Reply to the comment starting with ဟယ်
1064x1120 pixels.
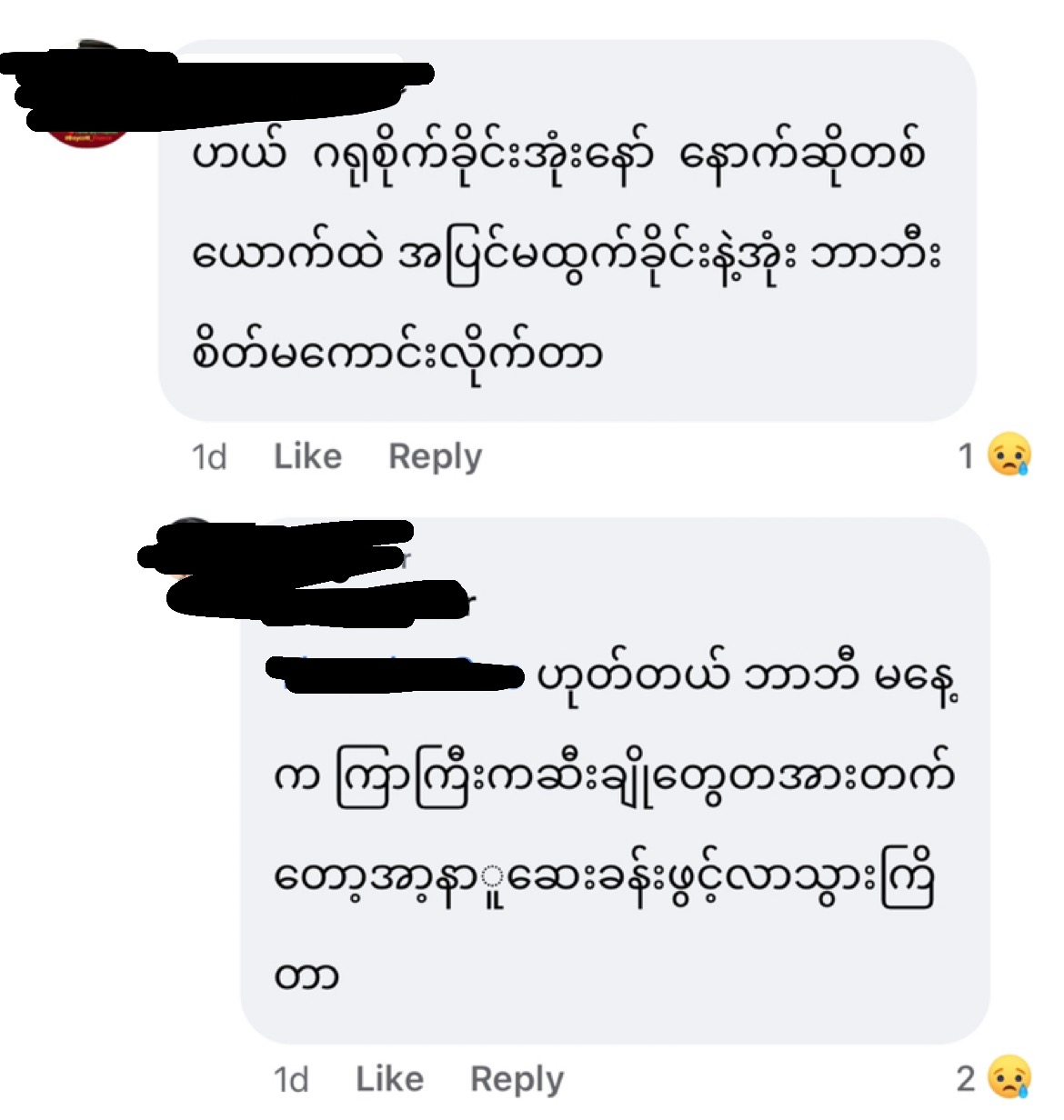tap(435, 456)
